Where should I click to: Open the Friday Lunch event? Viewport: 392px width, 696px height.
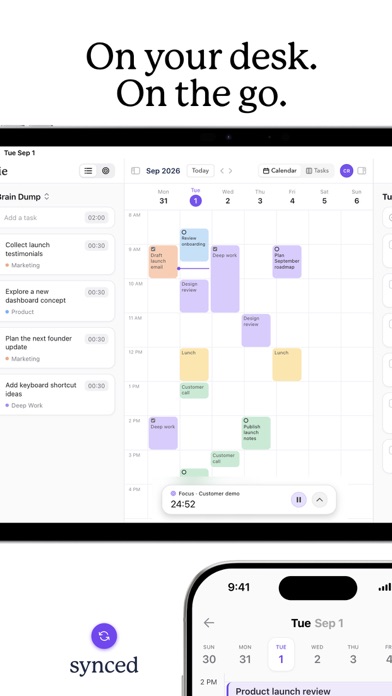[x=287, y=364]
